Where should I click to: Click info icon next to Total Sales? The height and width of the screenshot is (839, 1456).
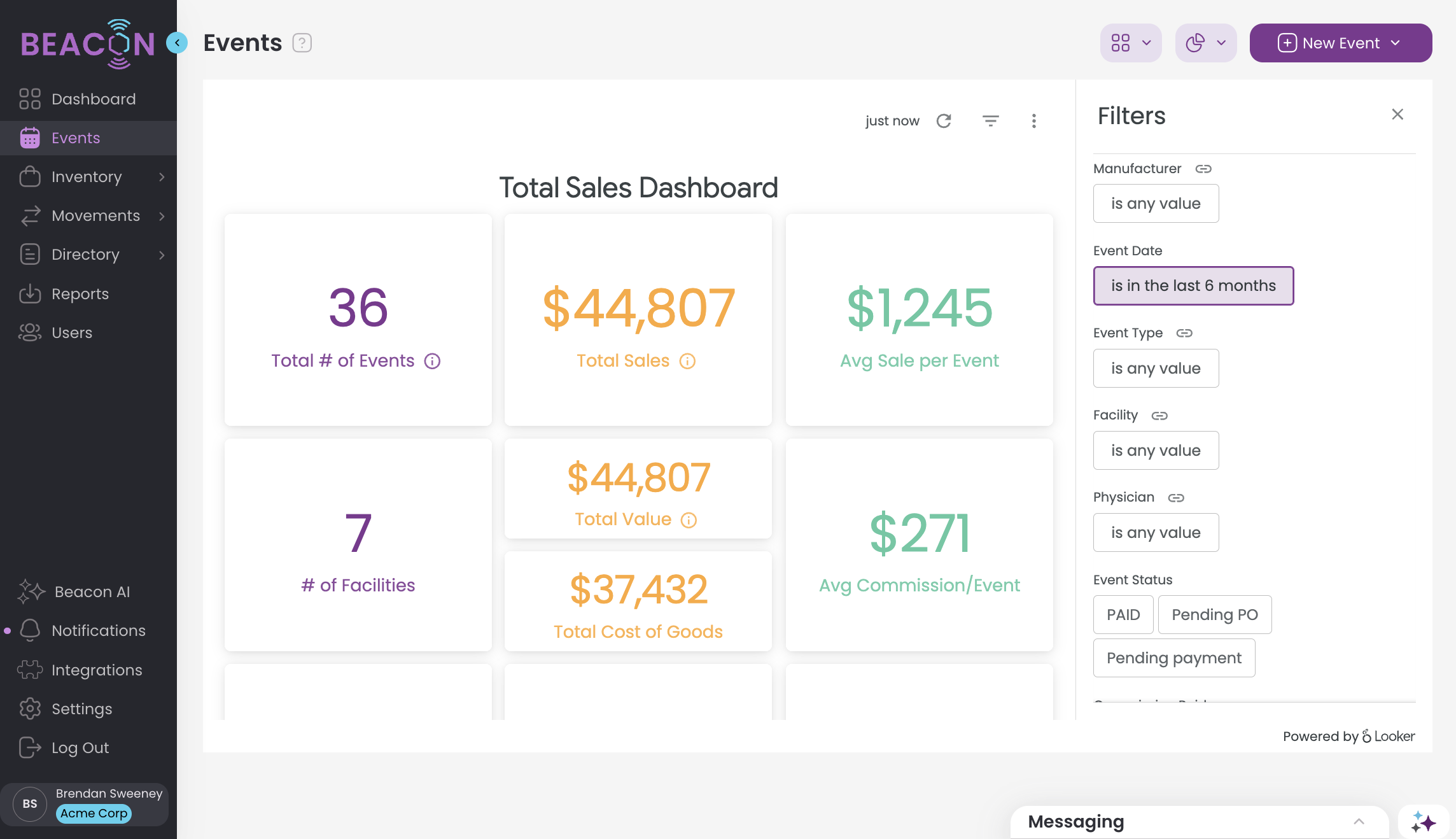(687, 361)
